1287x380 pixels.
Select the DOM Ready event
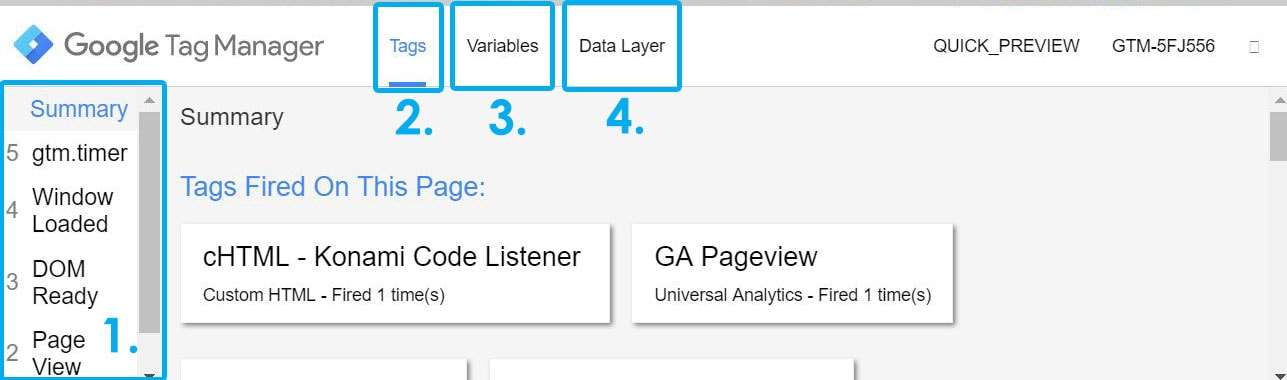click(x=65, y=282)
